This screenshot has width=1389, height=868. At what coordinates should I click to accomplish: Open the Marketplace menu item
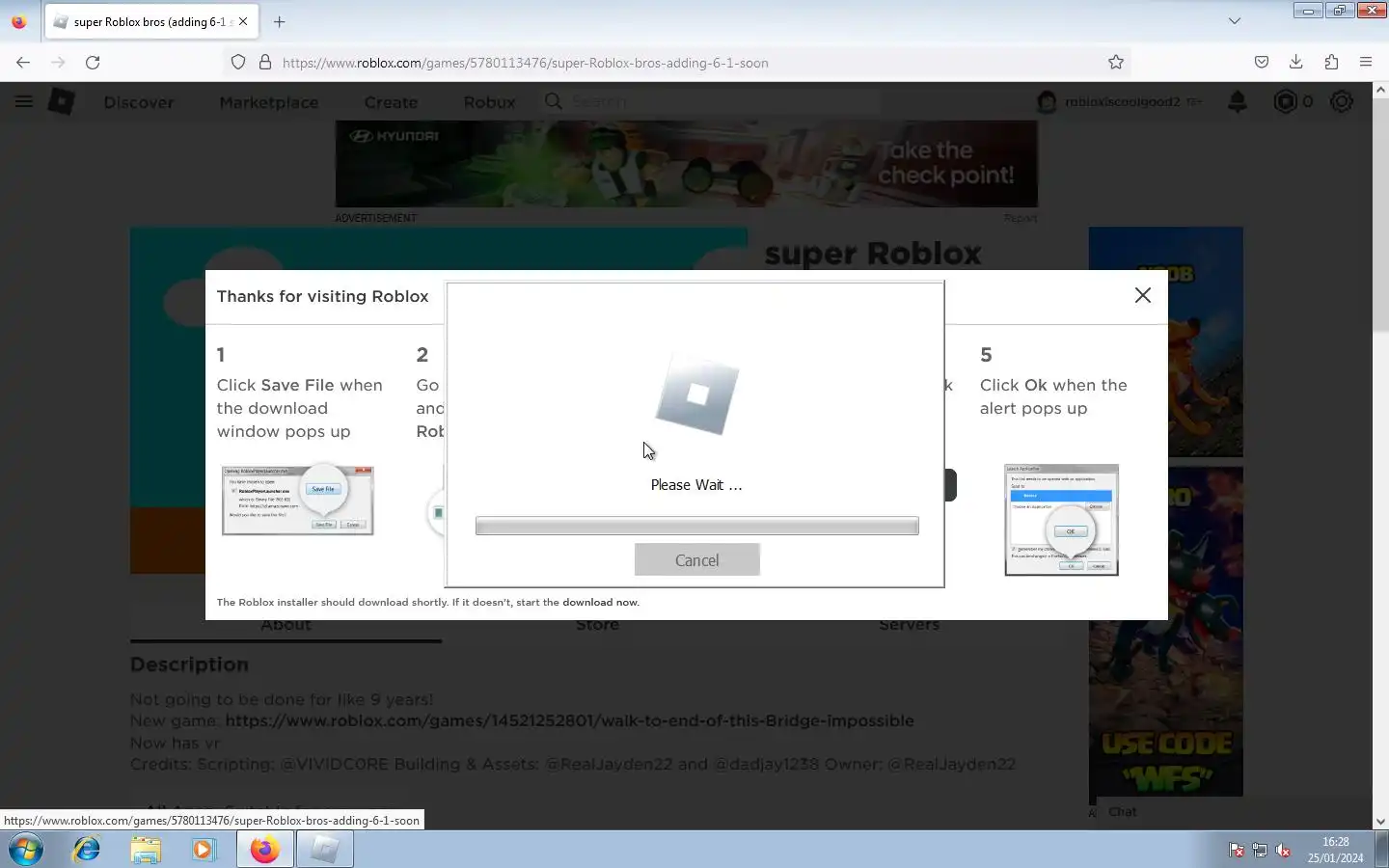pyautogui.click(x=269, y=102)
